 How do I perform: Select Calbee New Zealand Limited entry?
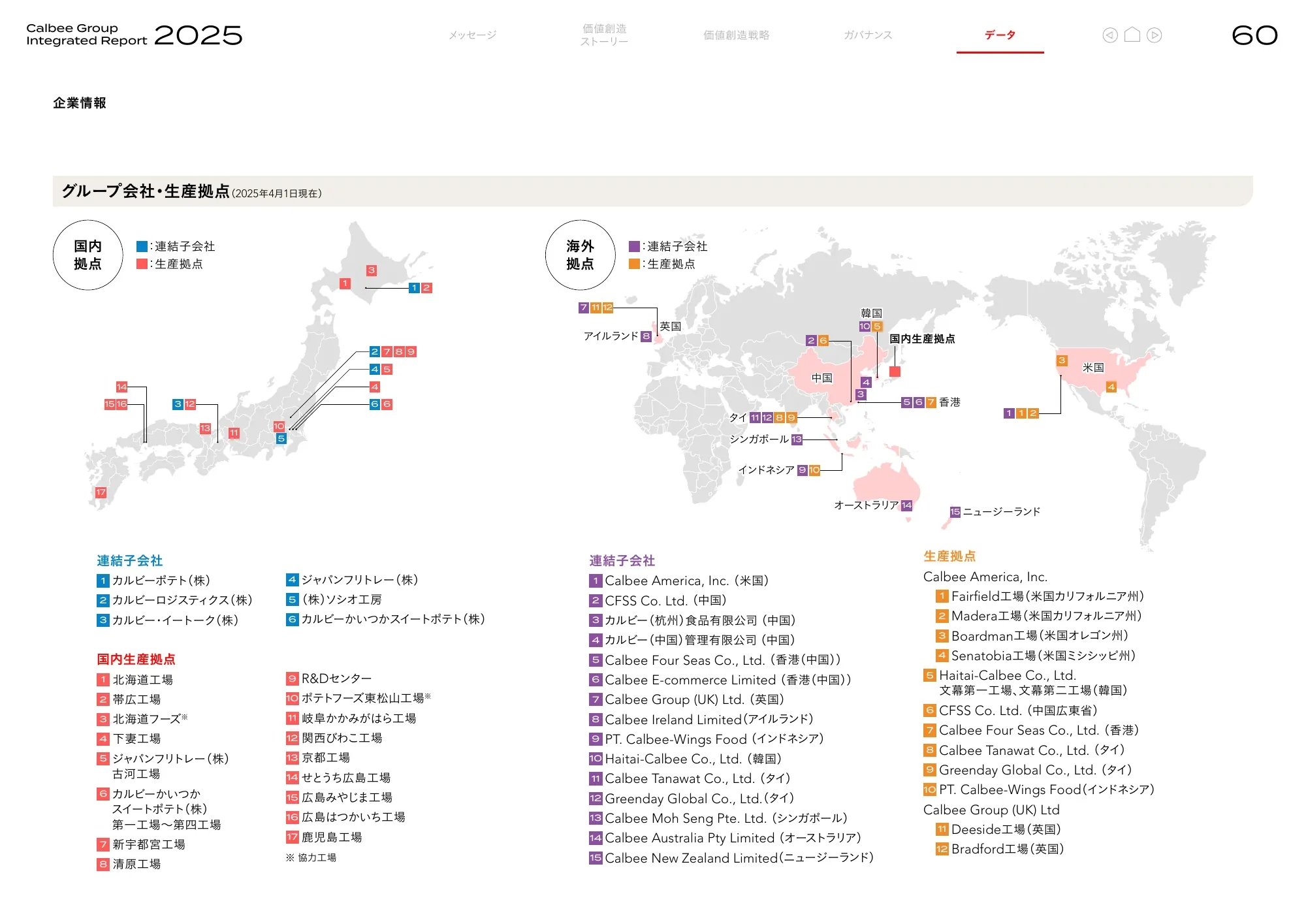(x=731, y=858)
